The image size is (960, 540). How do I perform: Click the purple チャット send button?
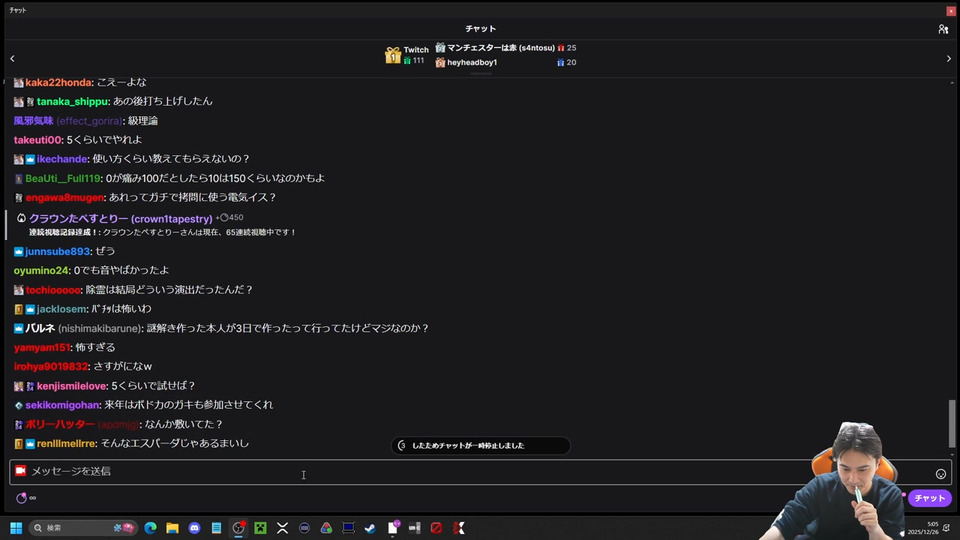930,498
